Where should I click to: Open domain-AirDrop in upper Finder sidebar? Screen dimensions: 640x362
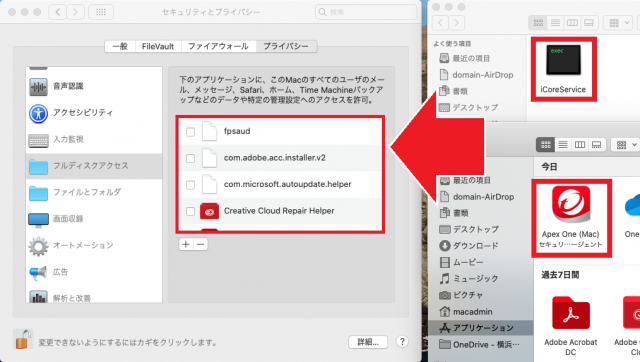pyautogui.click(x=476, y=75)
